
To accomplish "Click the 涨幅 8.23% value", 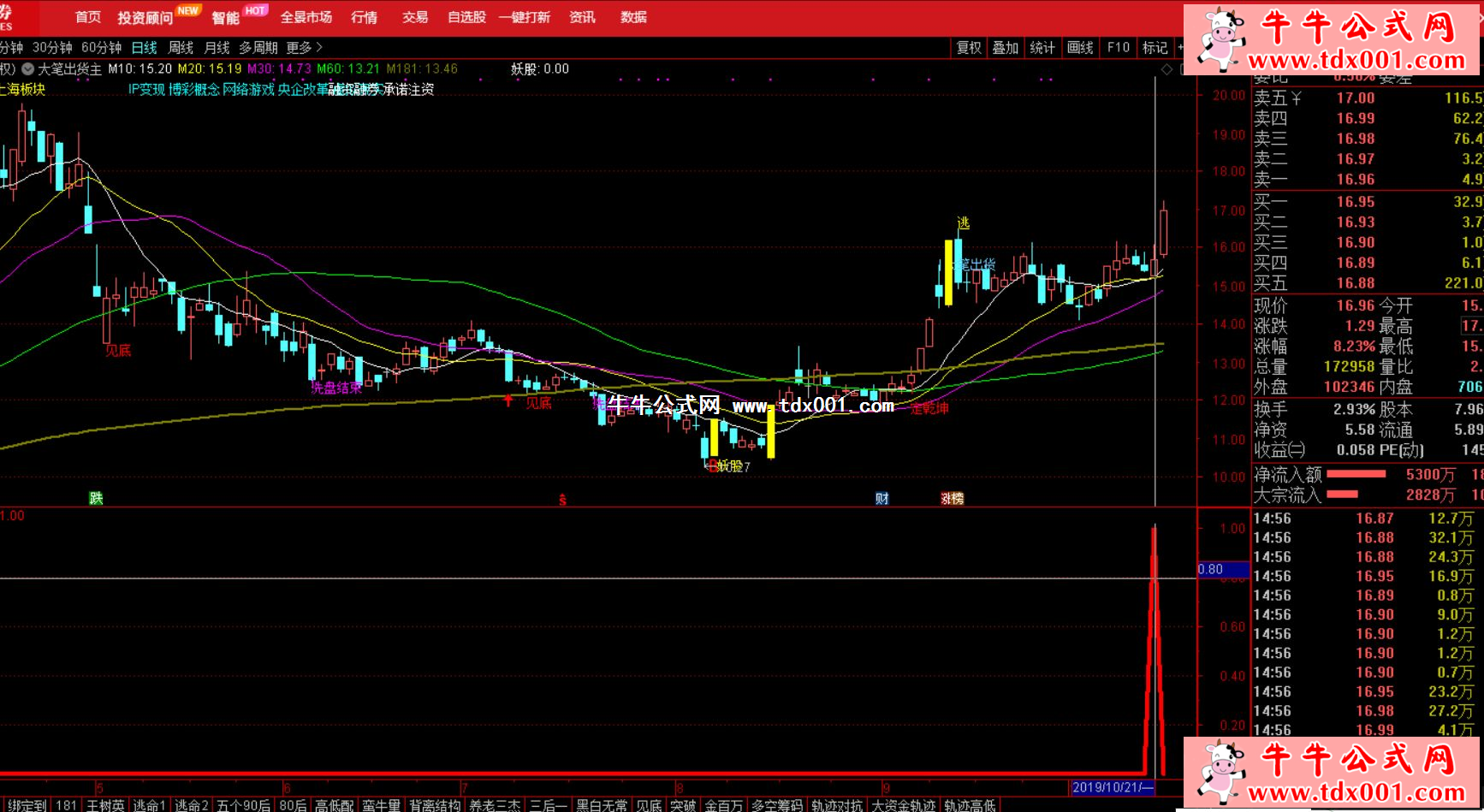I will pos(1354,347).
